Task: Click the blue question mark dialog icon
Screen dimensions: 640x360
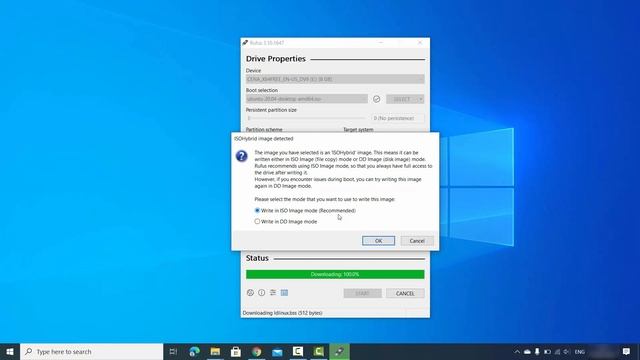Action: click(x=242, y=156)
